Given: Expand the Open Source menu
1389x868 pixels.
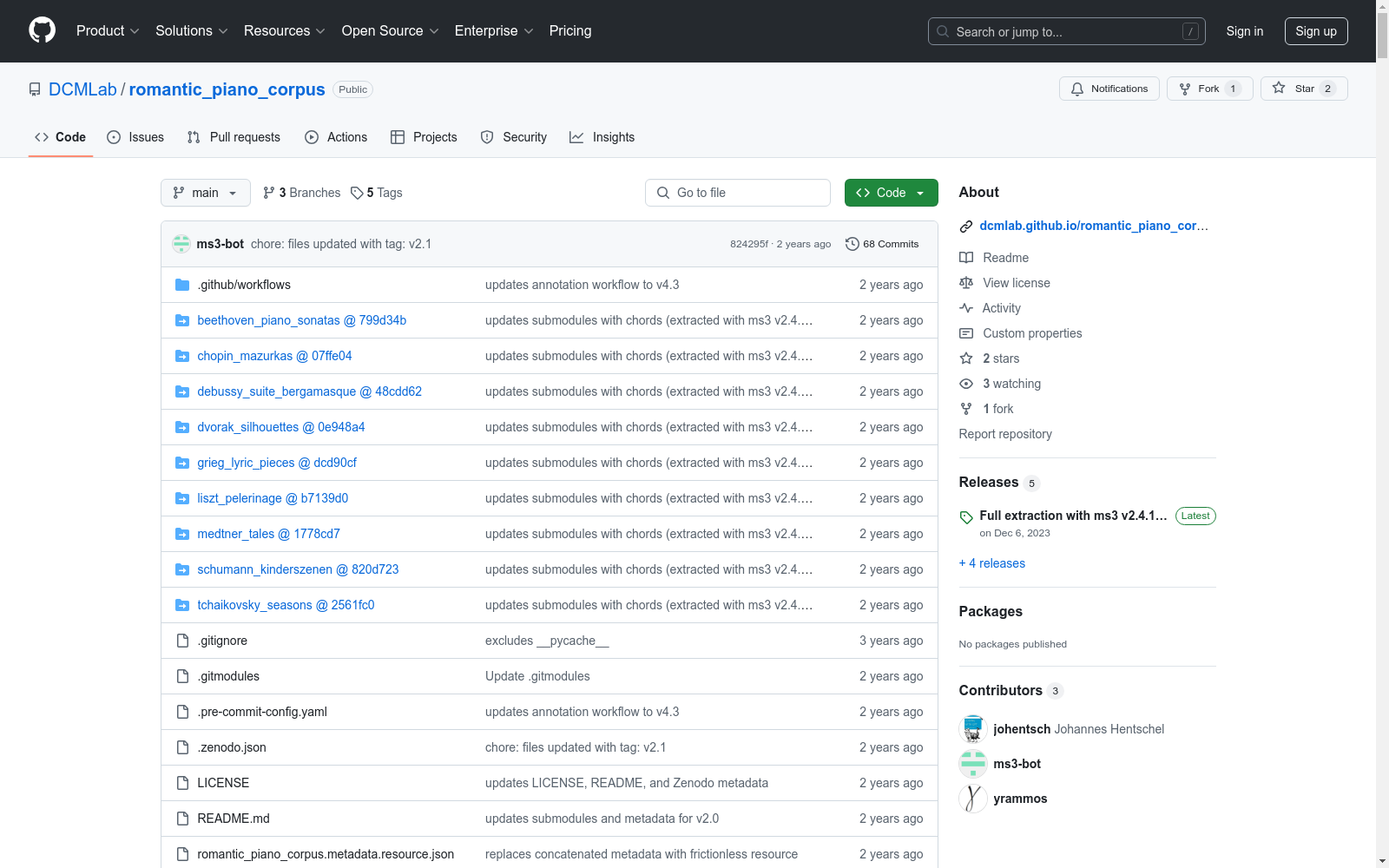Looking at the screenshot, I should 391,31.
